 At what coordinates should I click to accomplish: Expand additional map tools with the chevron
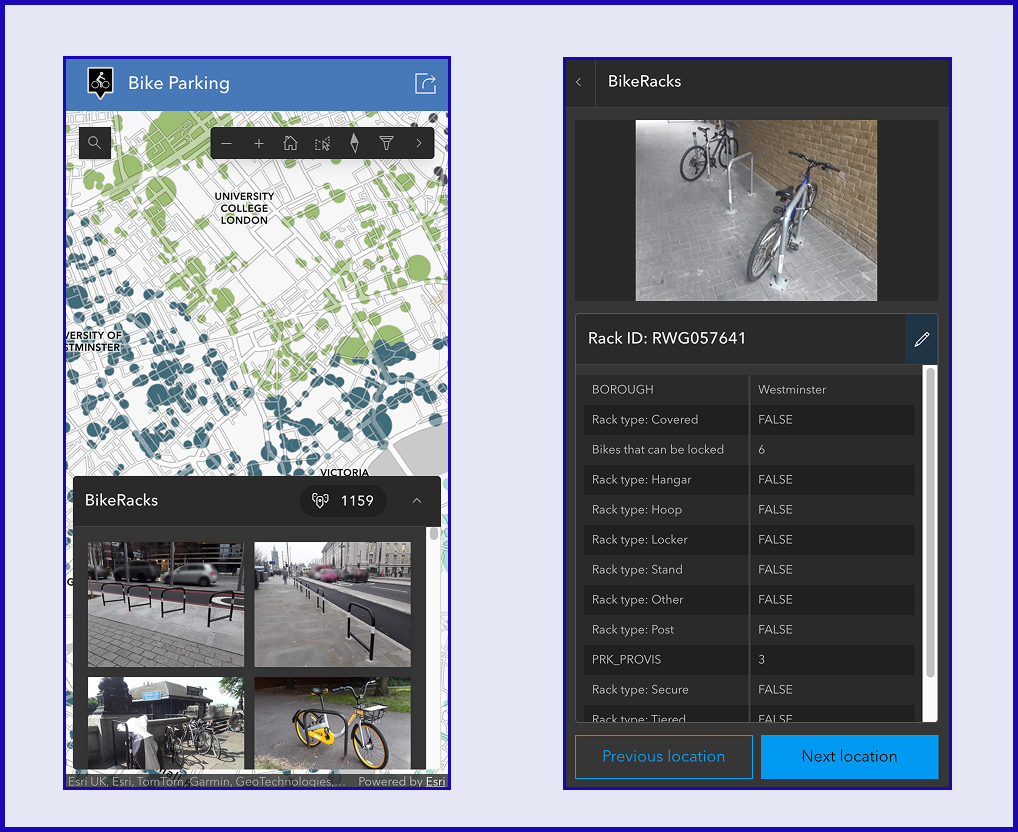click(418, 142)
